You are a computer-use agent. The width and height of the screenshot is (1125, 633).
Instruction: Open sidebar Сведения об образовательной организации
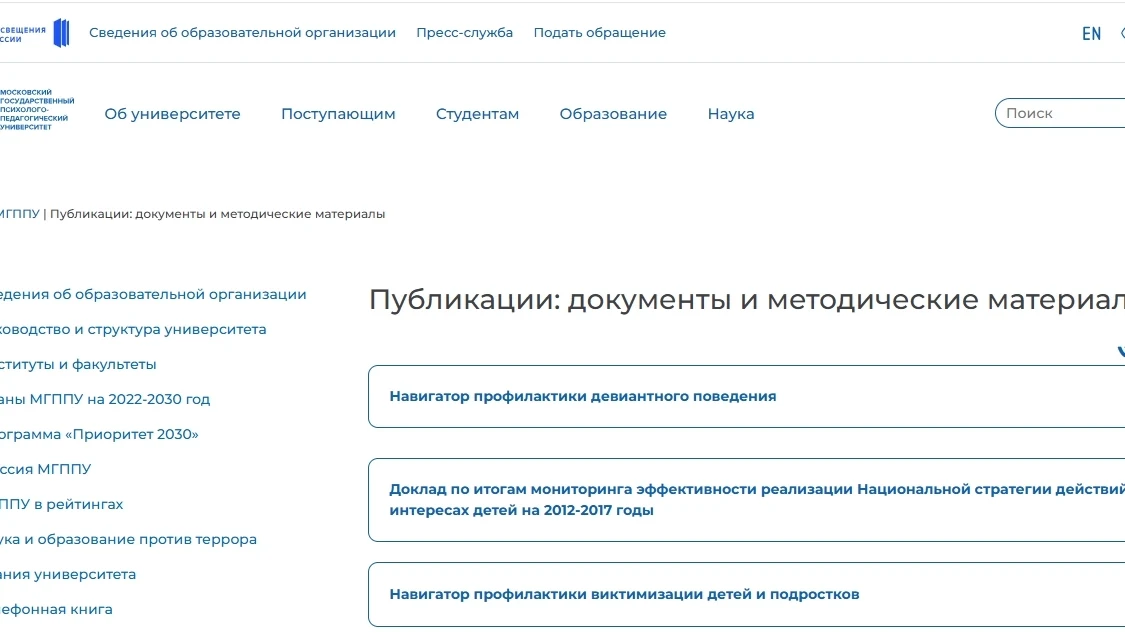point(153,294)
